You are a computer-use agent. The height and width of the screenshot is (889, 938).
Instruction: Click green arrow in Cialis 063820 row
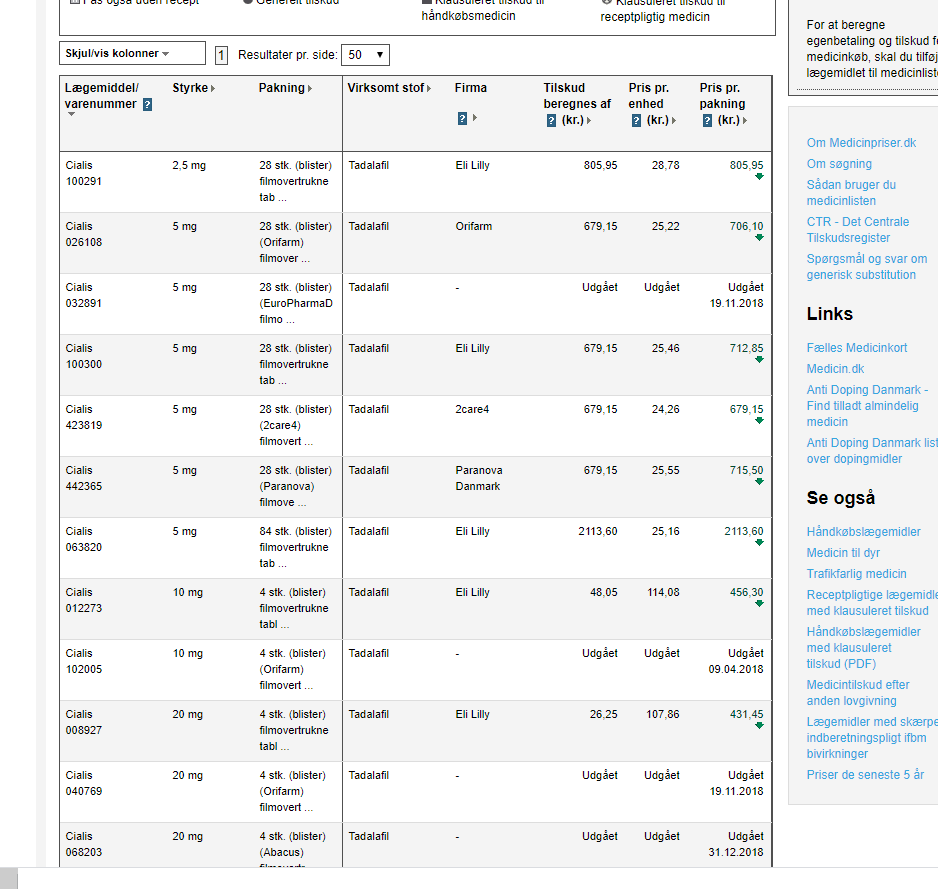pos(759,543)
